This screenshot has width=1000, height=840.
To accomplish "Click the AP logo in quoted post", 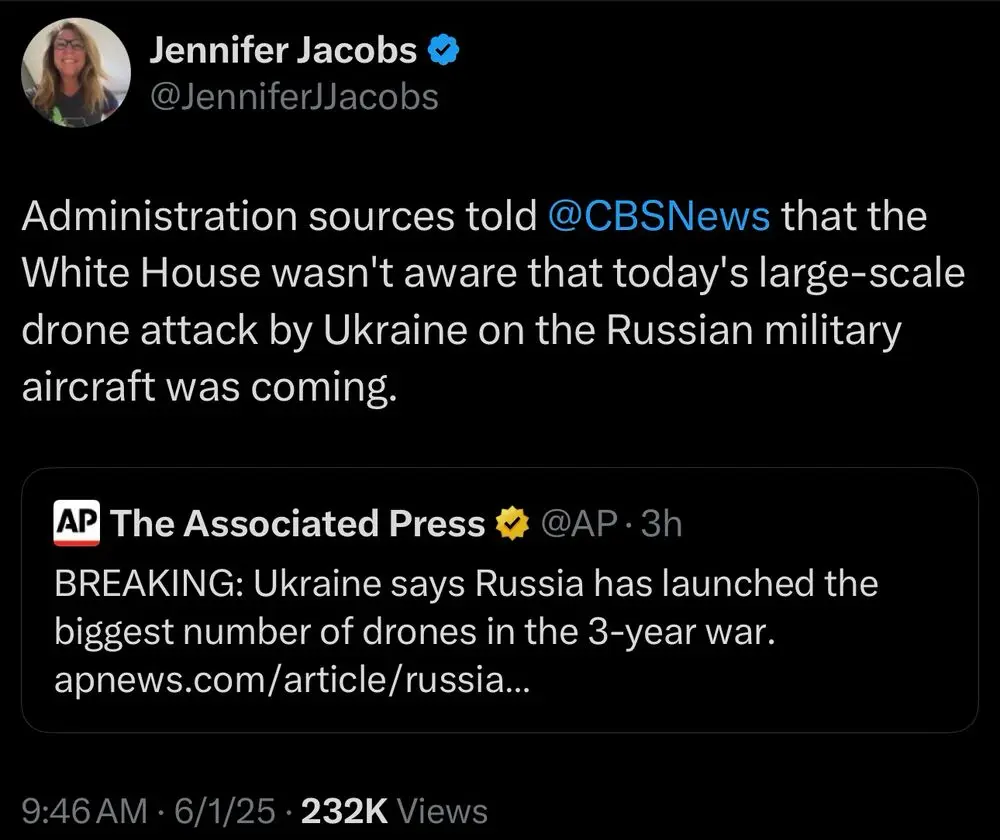I will (x=76, y=523).
